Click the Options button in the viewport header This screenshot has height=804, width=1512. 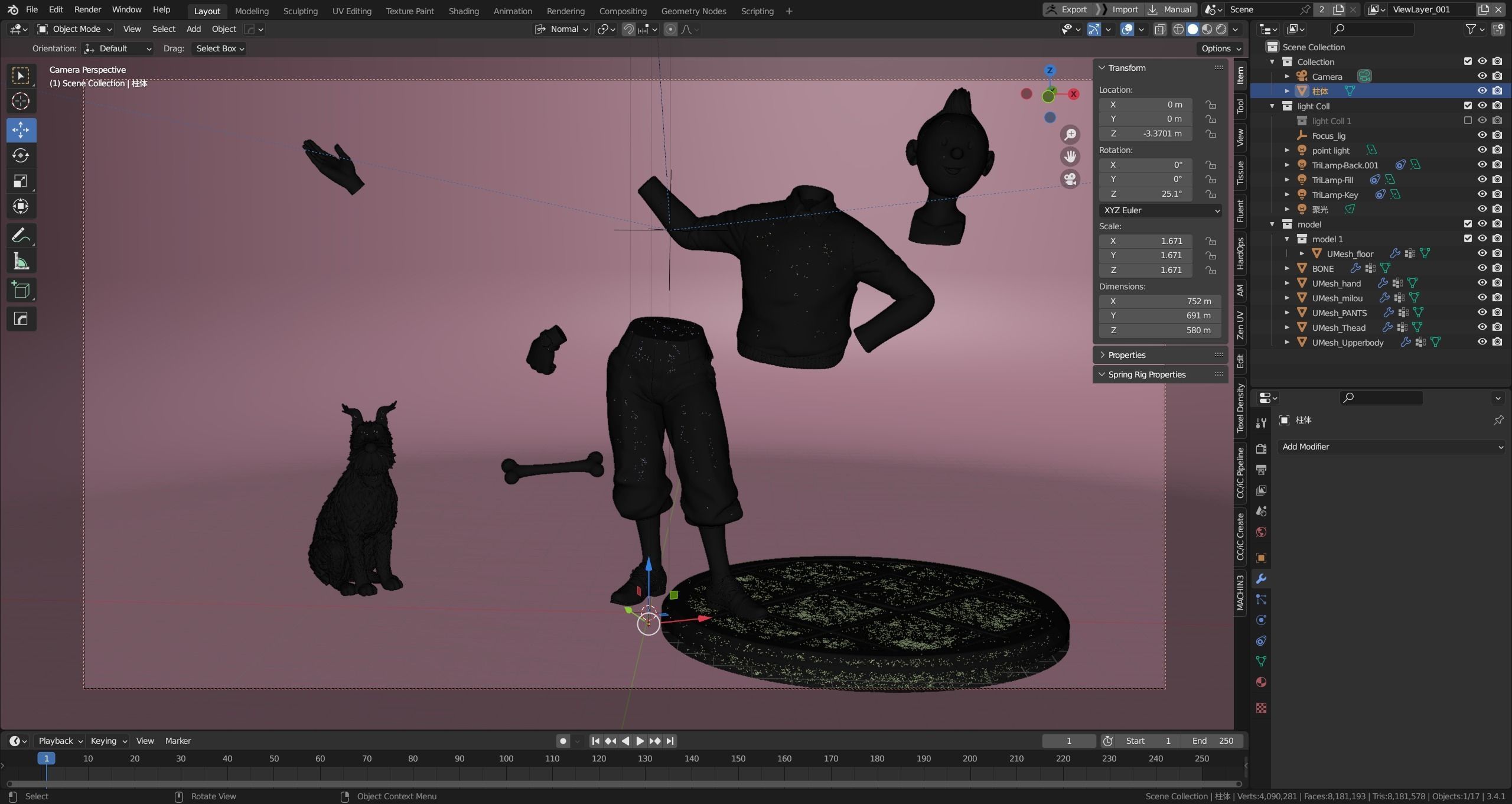pyautogui.click(x=1221, y=48)
